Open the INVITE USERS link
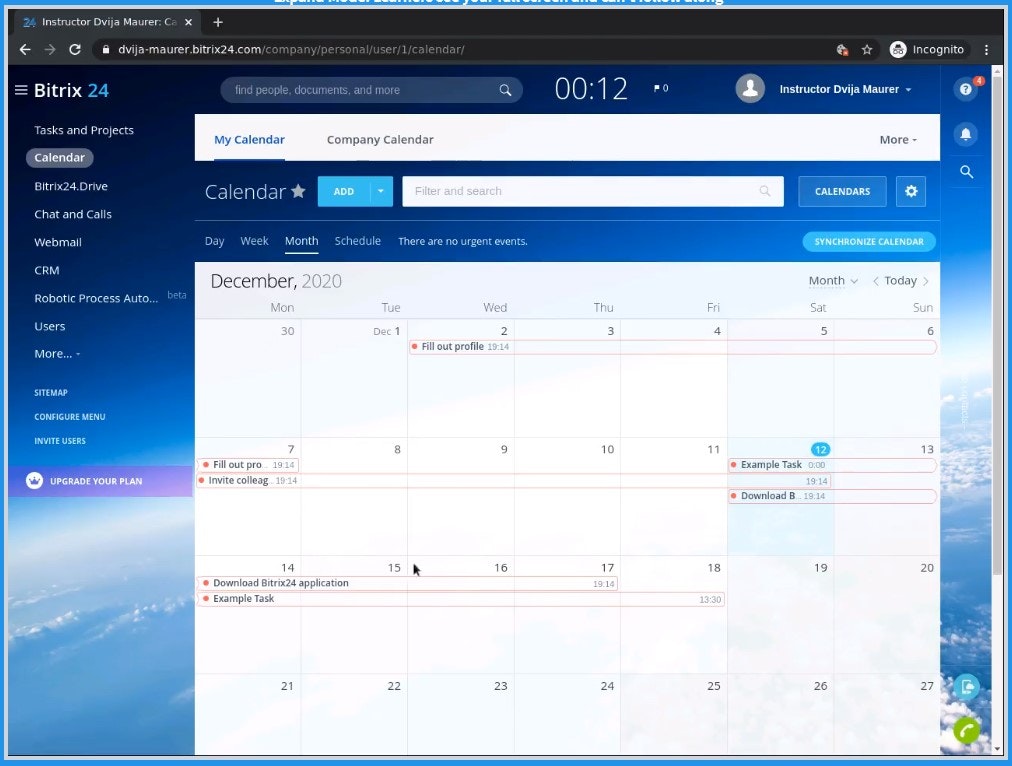Screen dimensions: 1012x766 (60, 441)
